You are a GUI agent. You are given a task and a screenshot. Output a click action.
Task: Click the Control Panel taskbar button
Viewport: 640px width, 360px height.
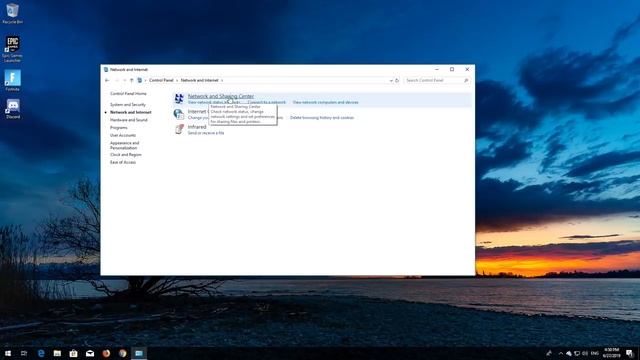(x=139, y=353)
